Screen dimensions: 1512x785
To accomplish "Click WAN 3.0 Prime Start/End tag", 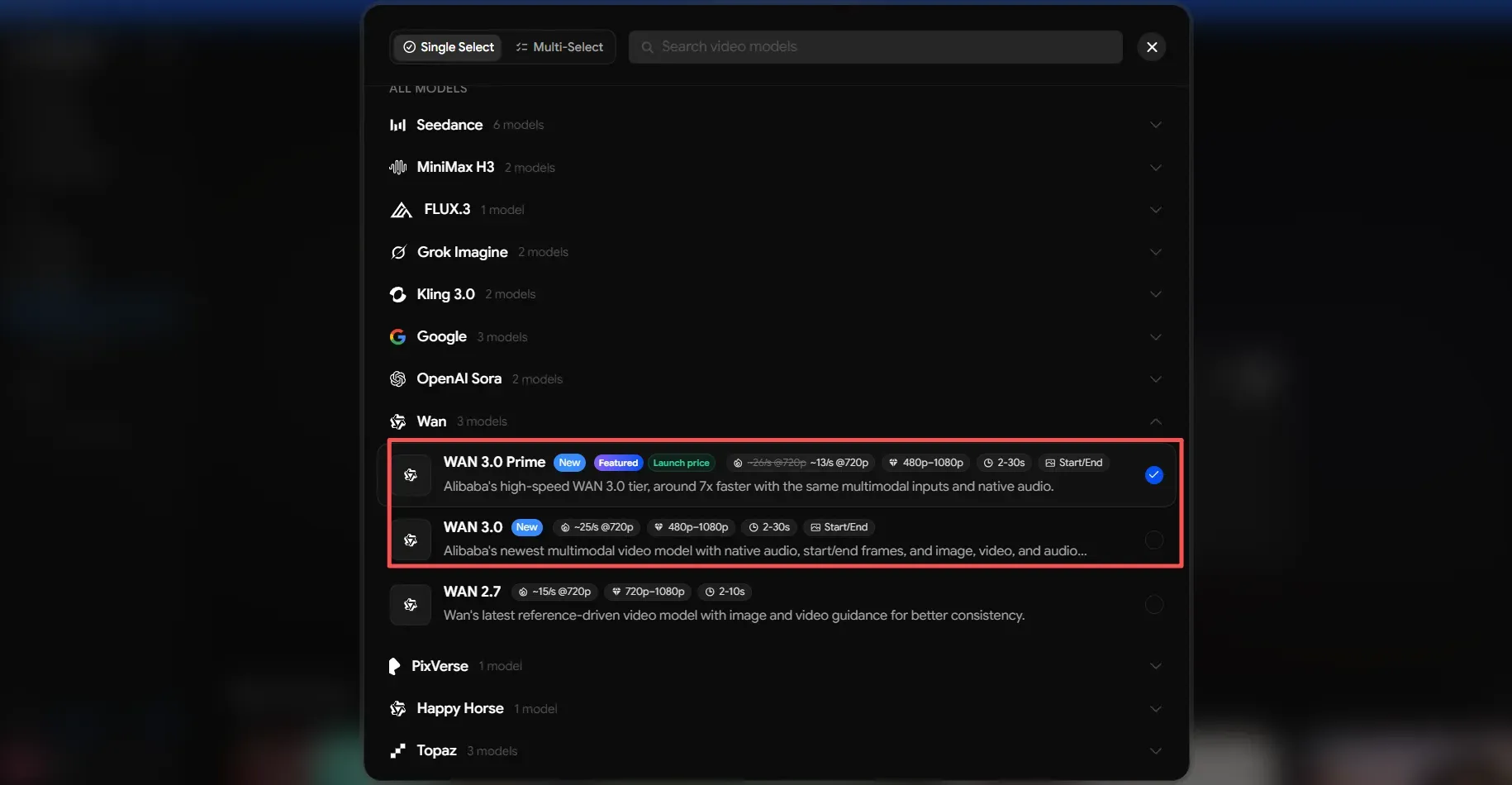I will (1073, 463).
